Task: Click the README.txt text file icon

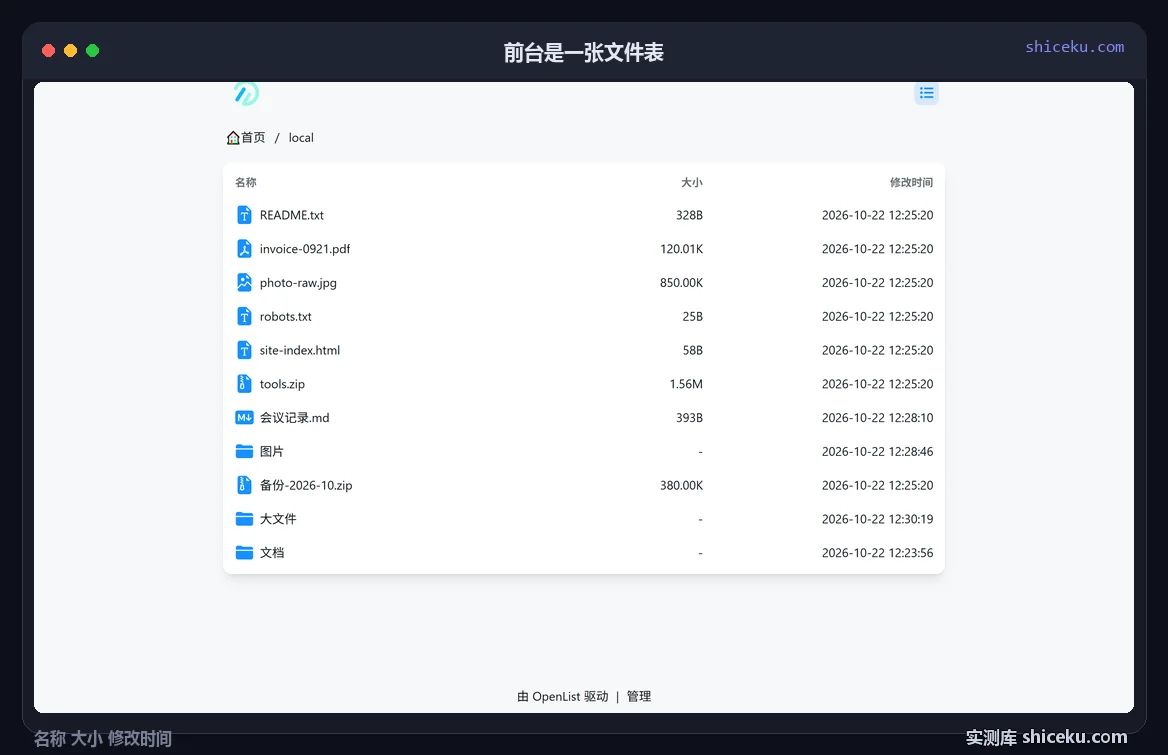Action: pyautogui.click(x=244, y=215)
